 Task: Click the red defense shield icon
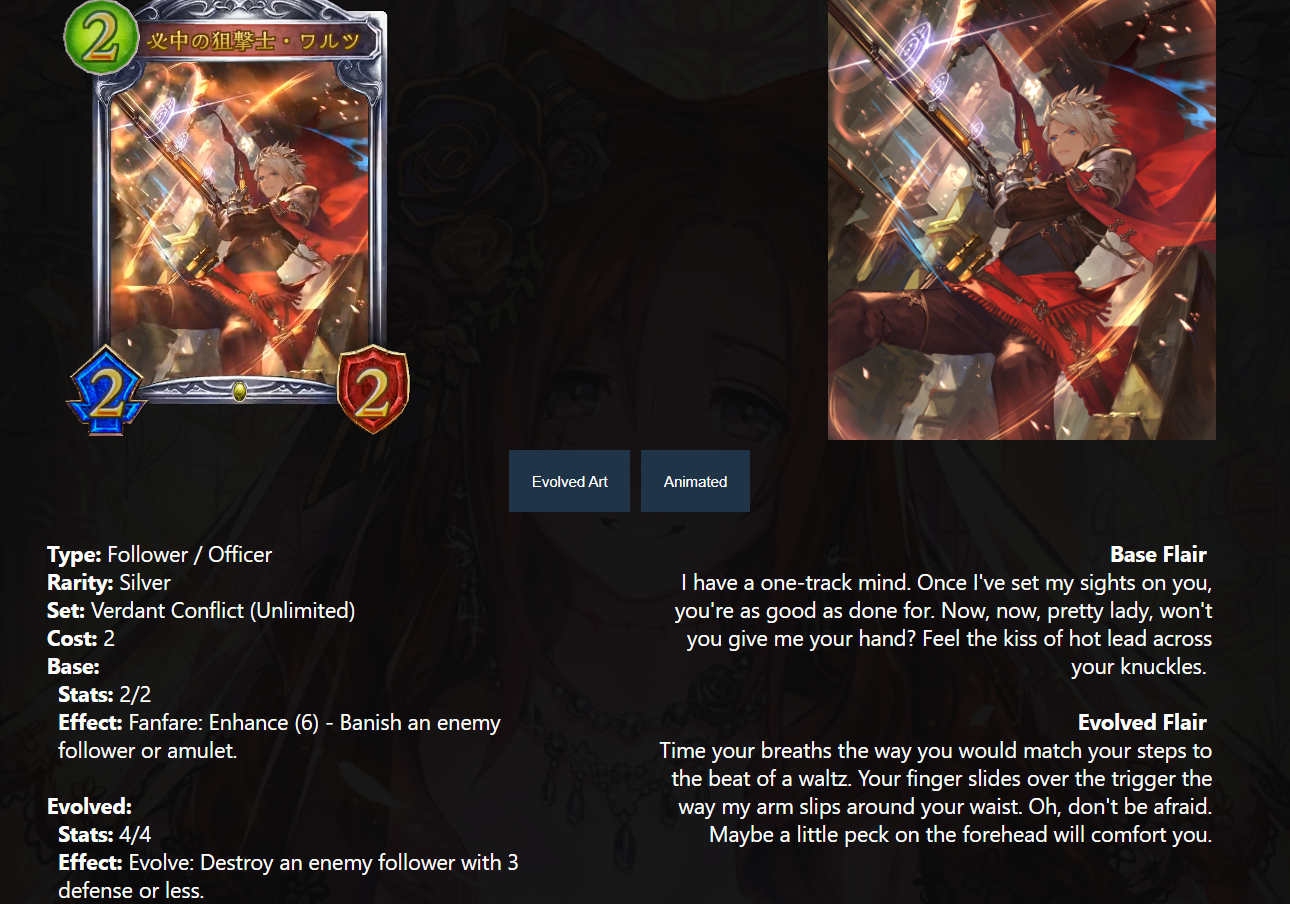pos(372,390)
